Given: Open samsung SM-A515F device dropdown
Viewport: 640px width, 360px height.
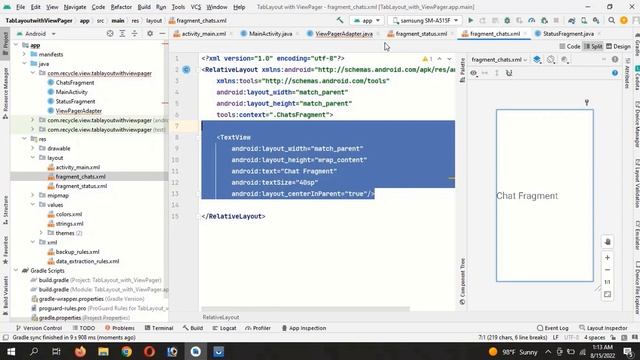Looking at the screenshot, I should coord(424,20).
